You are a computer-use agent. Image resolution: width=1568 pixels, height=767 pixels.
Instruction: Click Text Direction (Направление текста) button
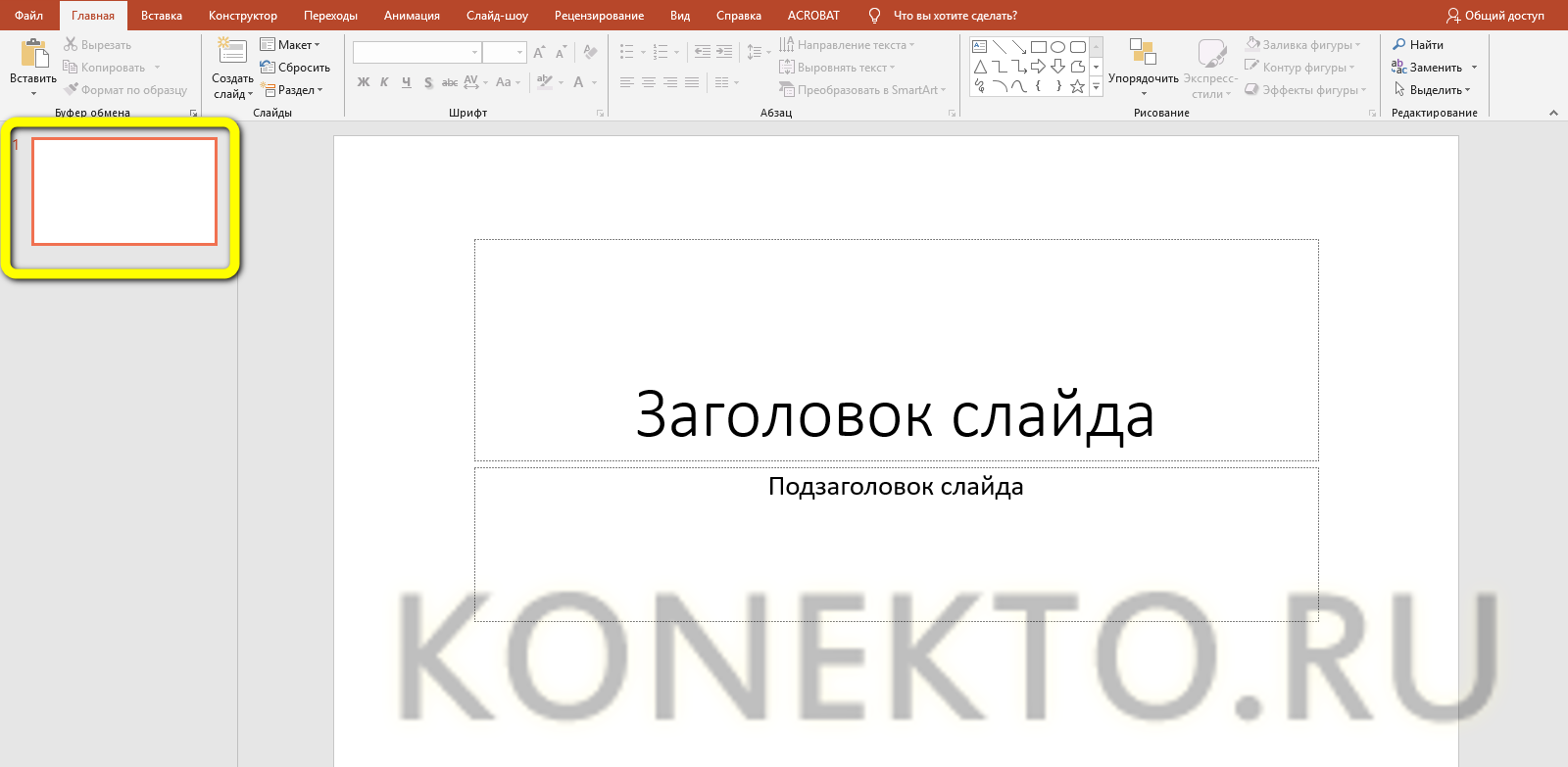point(848,45)
